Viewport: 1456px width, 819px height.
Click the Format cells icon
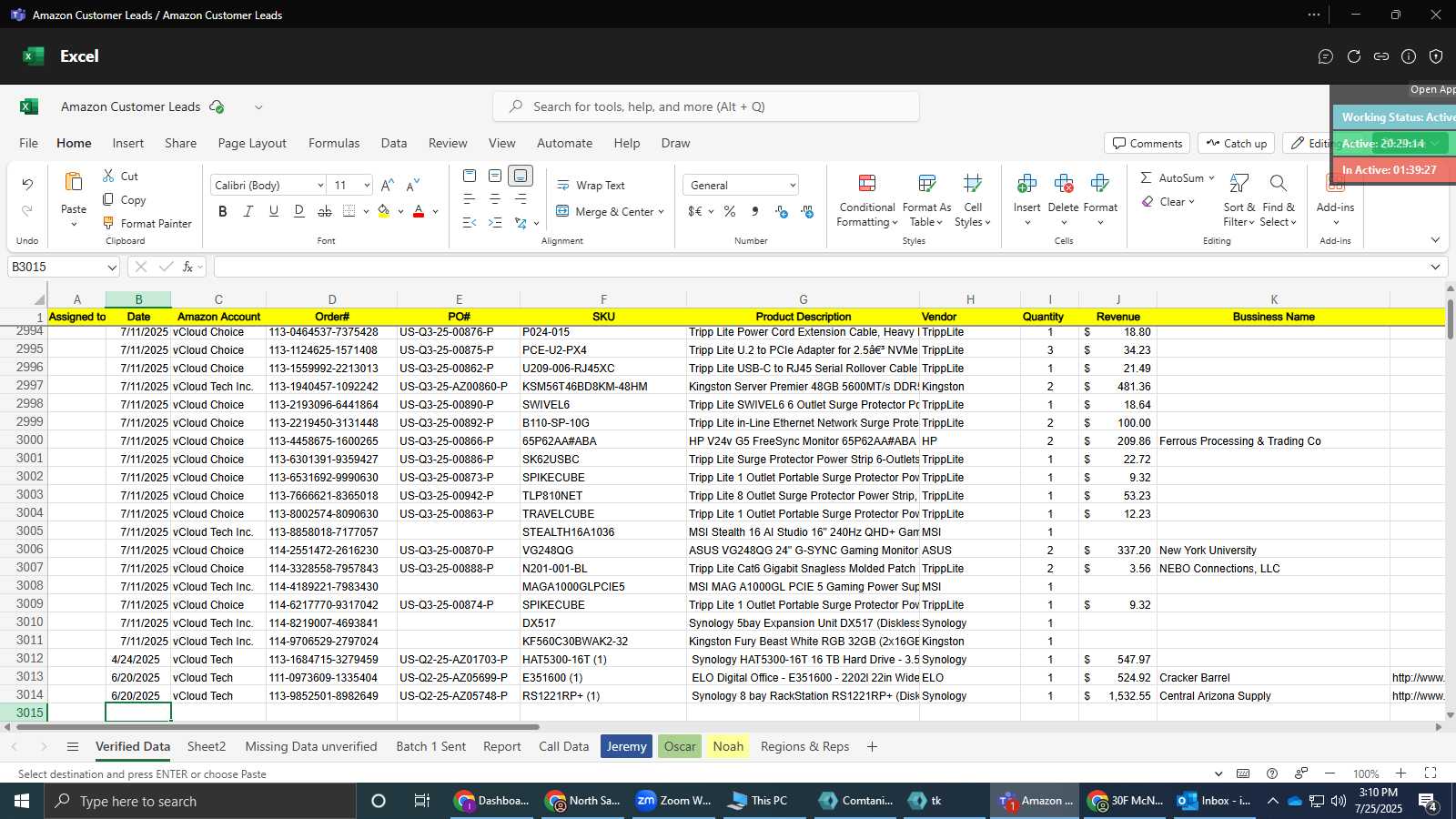point(1099,183)
